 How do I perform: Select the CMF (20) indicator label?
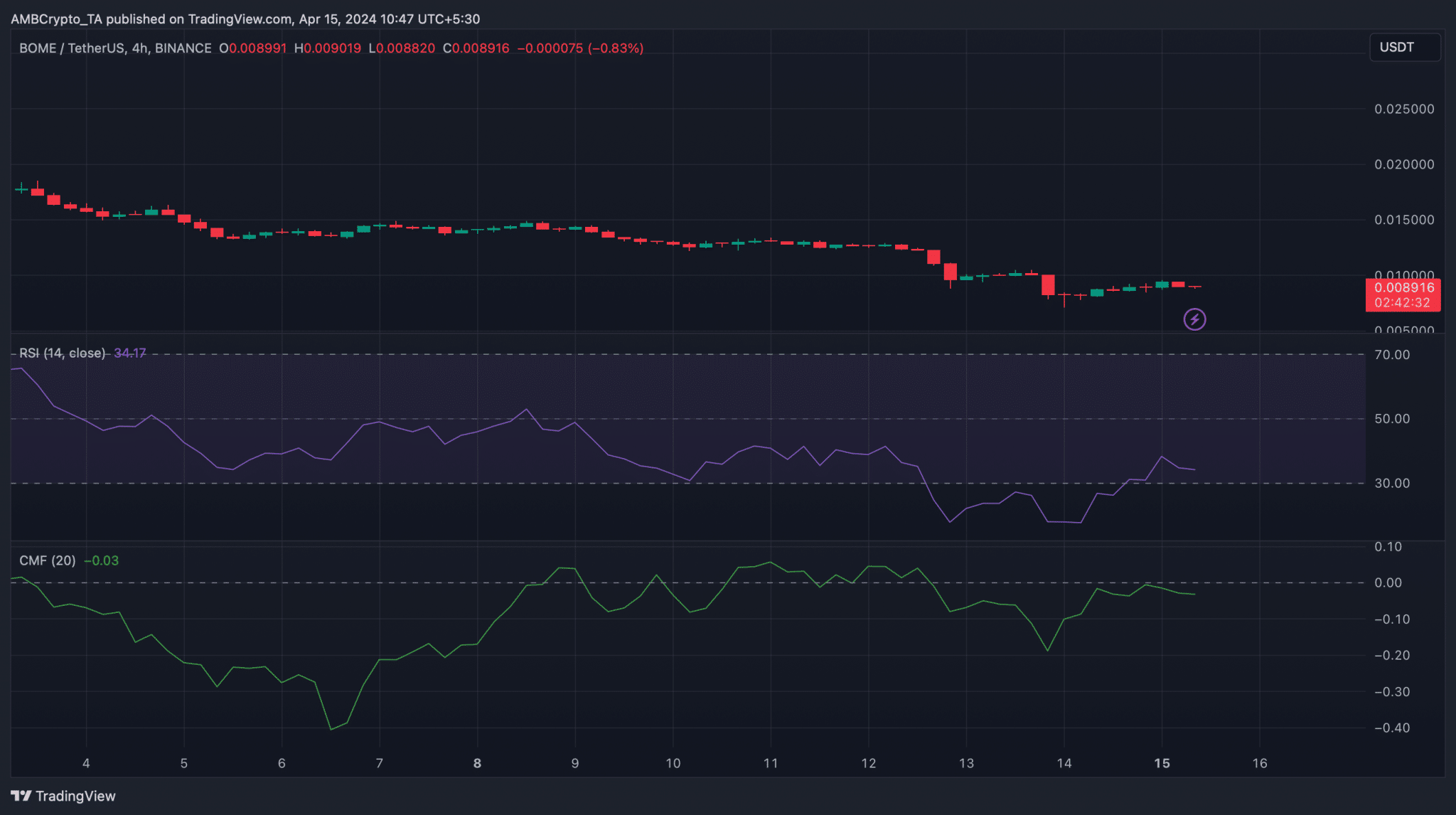pyautogui.click(x=48, y=560)
